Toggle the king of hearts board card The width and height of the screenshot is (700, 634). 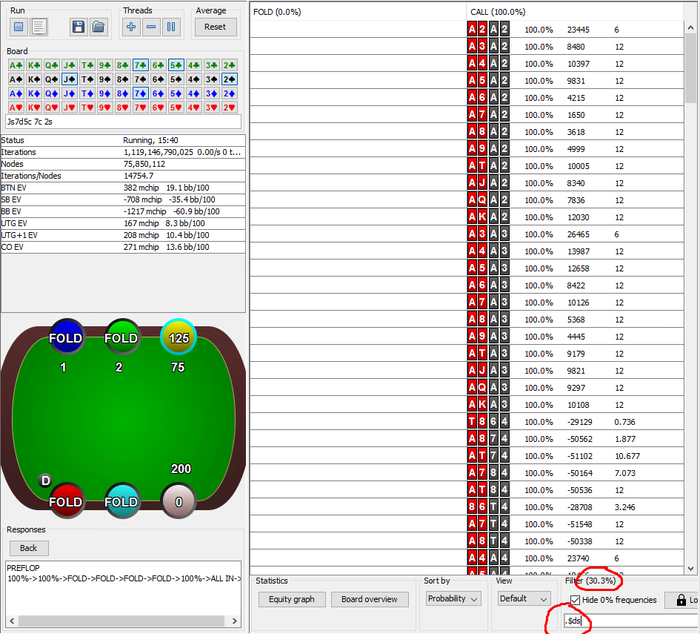click(34, 107)
